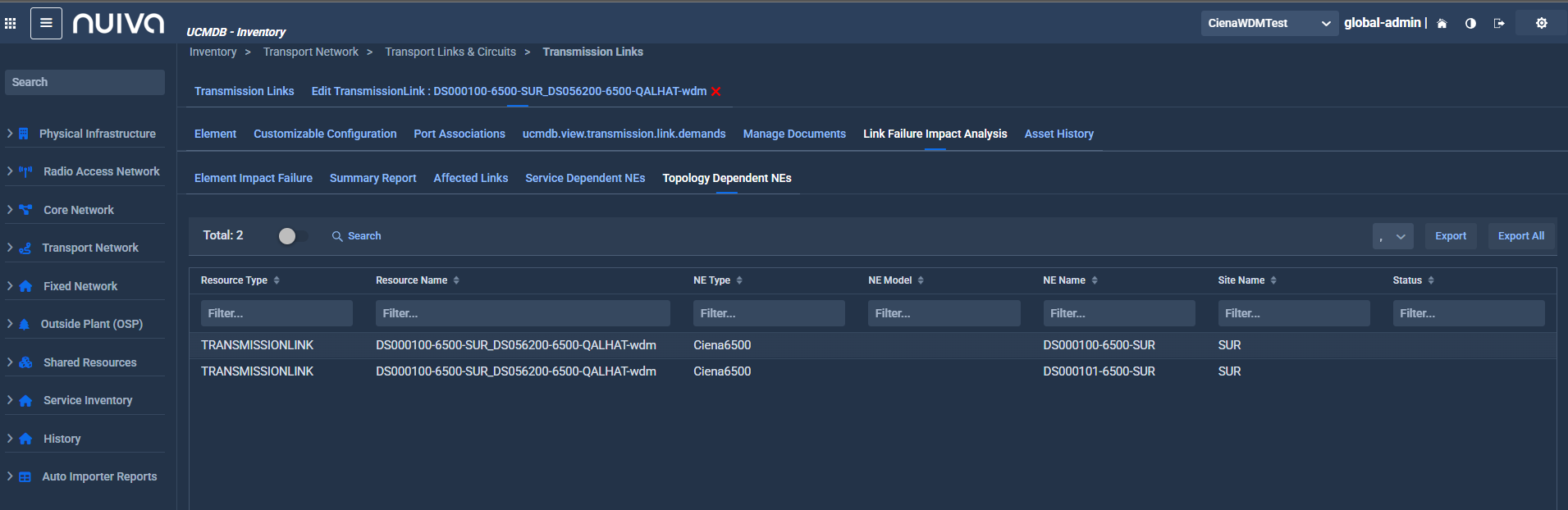Click the Transport Network breadcrumb link

tap(310, 52)
